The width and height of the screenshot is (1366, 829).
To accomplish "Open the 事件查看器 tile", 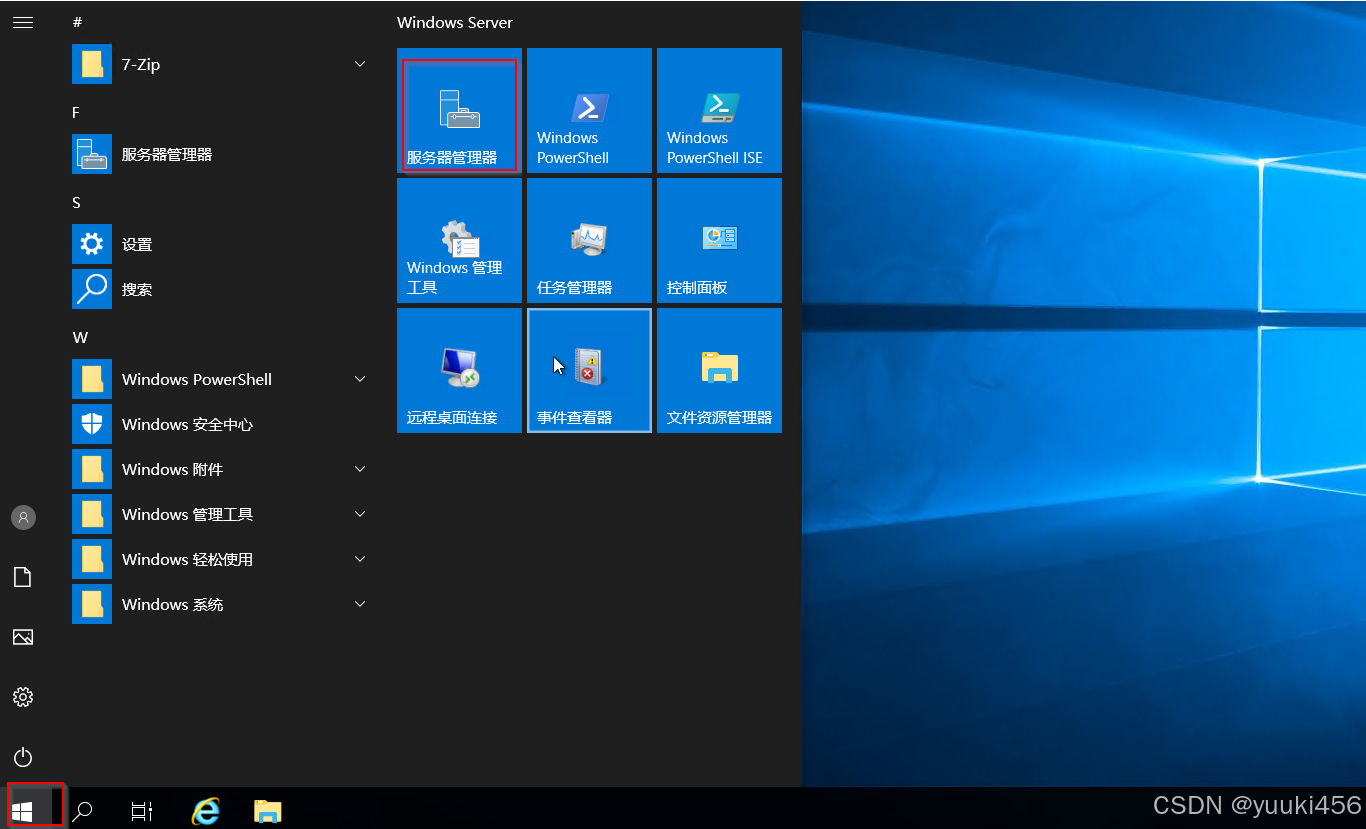I will coord(589,370).
